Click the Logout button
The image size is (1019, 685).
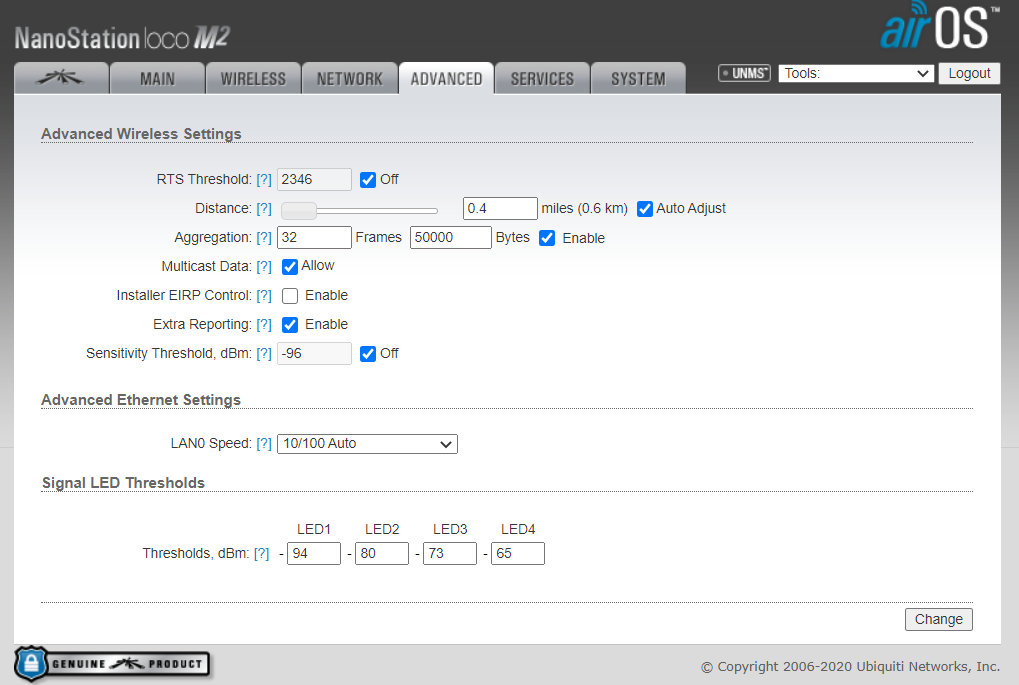pos(969,73)
